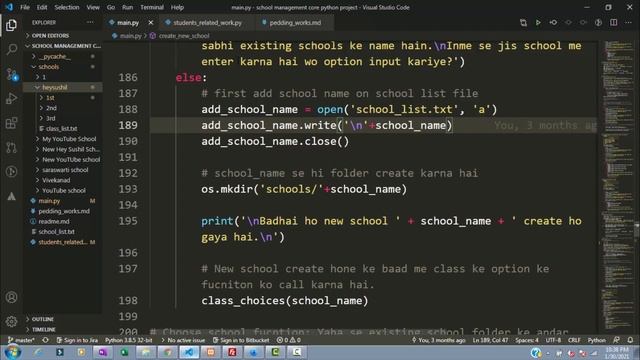Screen dimensions: 640x360
Task: Click create_new_school in the breadcrumb
Action: (x=184, y=36)
